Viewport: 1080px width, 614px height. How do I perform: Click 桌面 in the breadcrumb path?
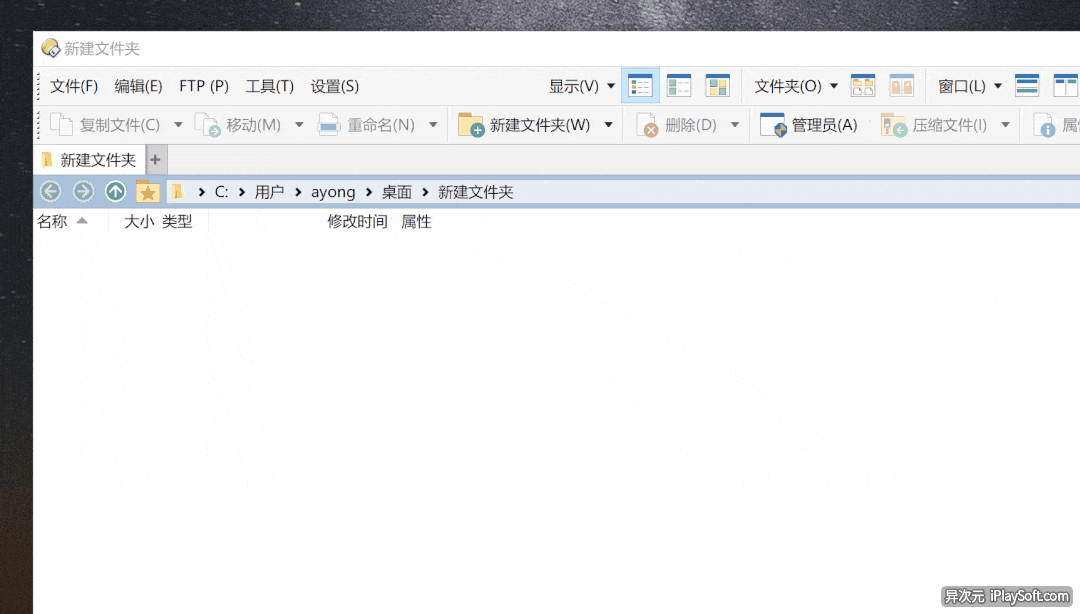click(x=397, y=192)
